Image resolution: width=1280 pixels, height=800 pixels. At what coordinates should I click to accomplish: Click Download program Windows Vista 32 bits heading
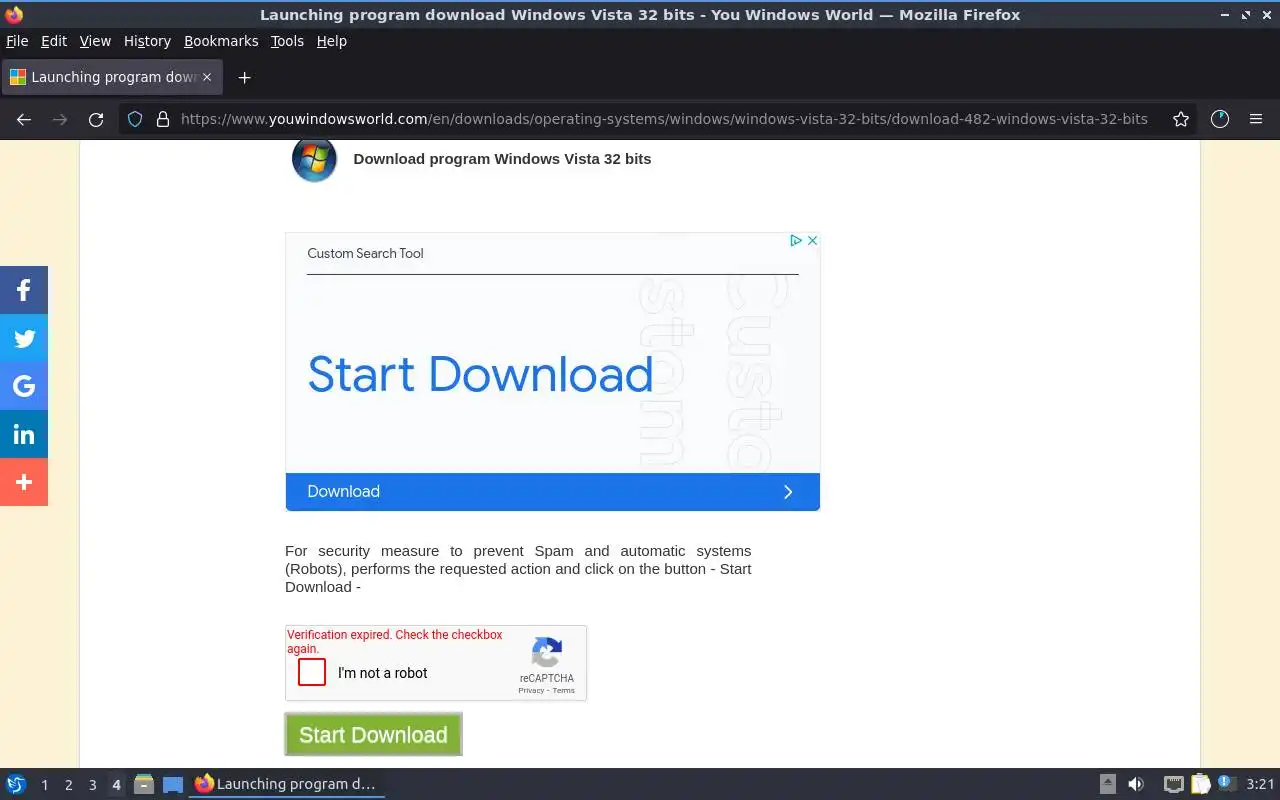pos(502,159)
